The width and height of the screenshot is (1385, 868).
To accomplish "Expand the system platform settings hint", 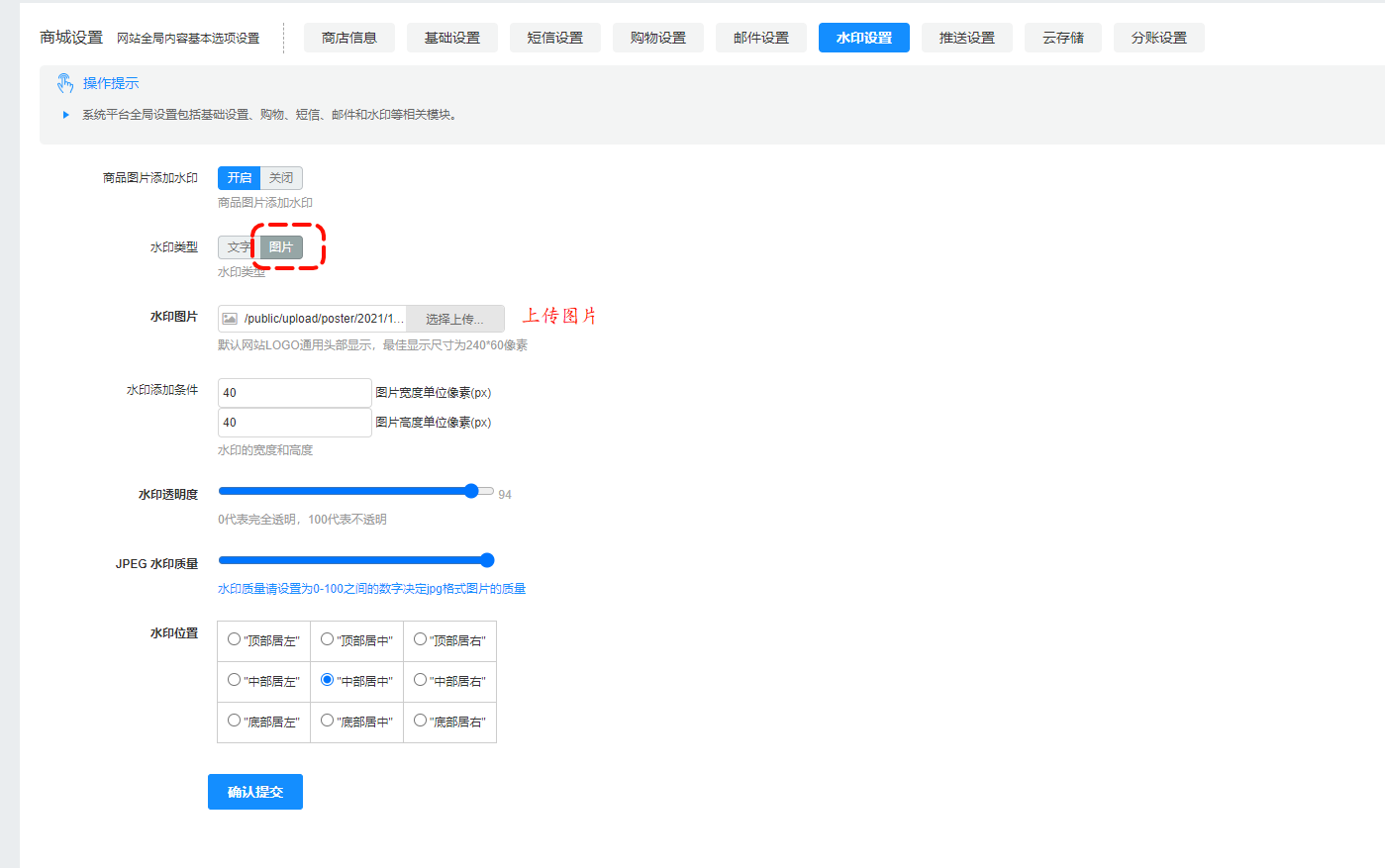I will click(66, 114).
